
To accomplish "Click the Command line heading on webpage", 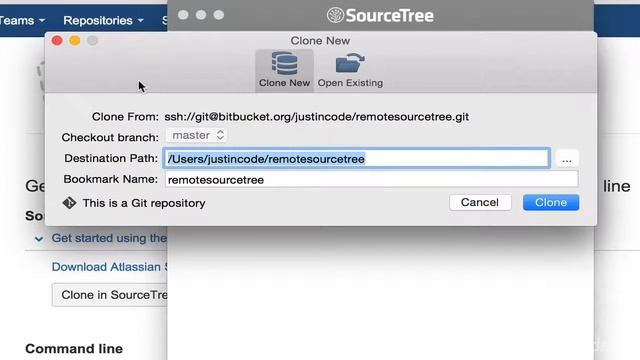I will click(74, 349).
